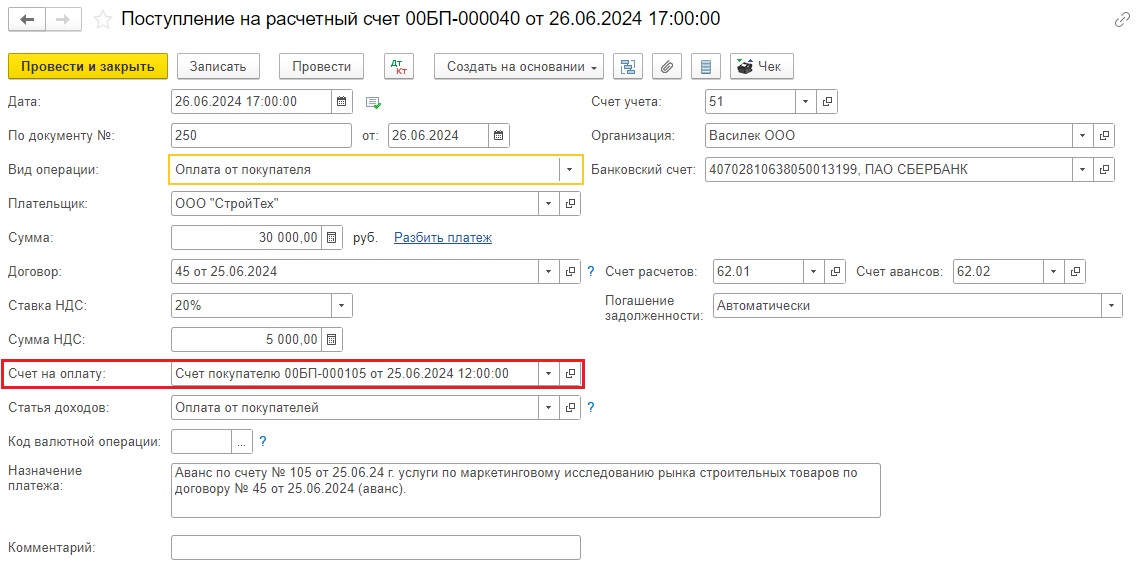This screenshot has width=1140, height=565.
Task: Open Счет авансов 62.02 item form
Action: (x=1075, y=271)
